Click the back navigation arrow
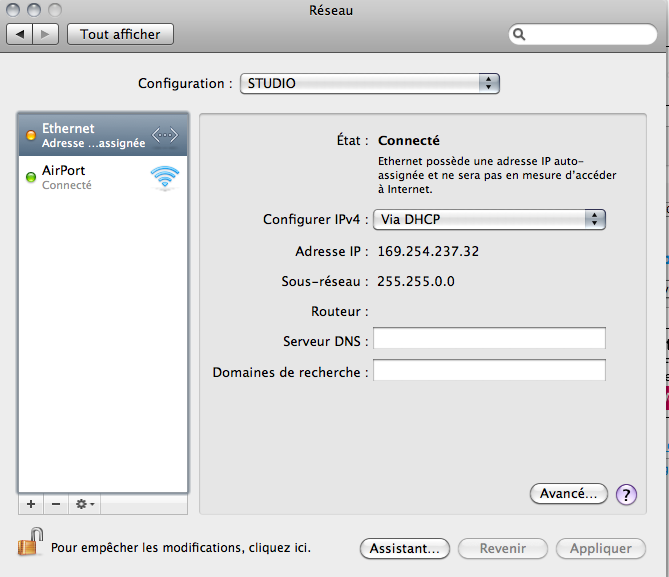This screenshot has height=577, width=669. click(21, 34)
